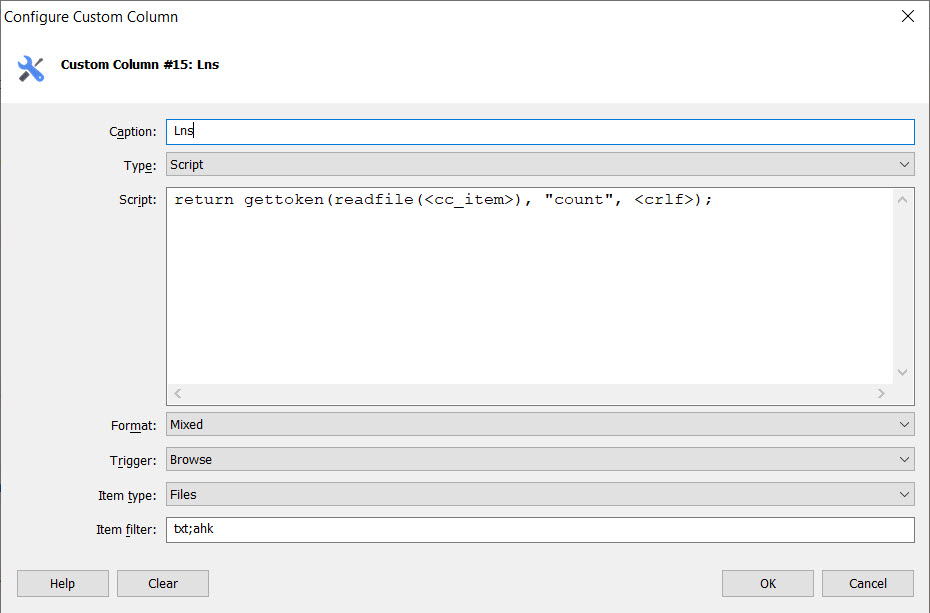The width and height of the screenshot is (930, 613).
Task: Expand the Format dropdown showing Mixed
Action: [540, 425]
